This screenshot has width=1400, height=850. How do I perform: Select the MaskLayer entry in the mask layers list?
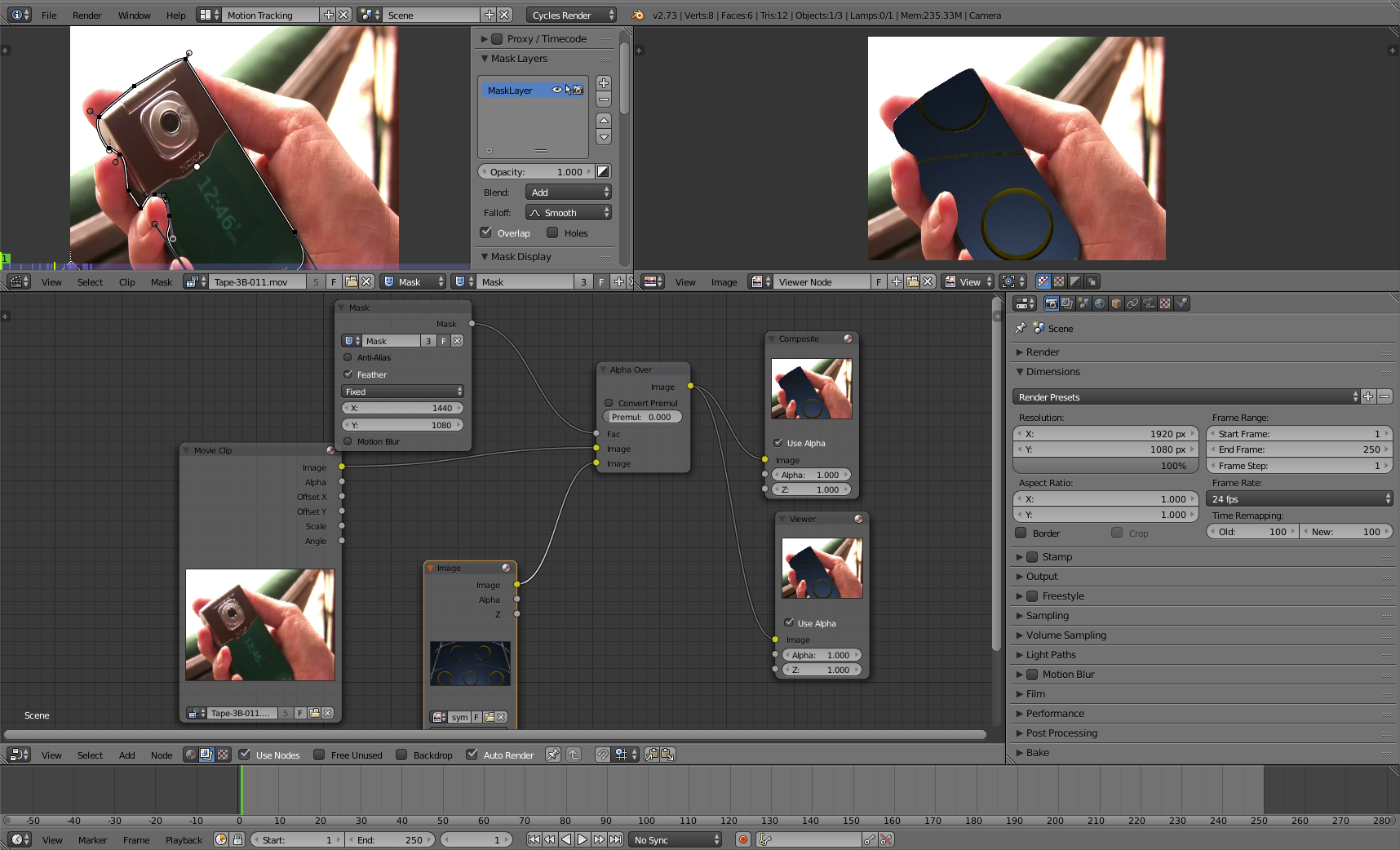click(533, 90)
